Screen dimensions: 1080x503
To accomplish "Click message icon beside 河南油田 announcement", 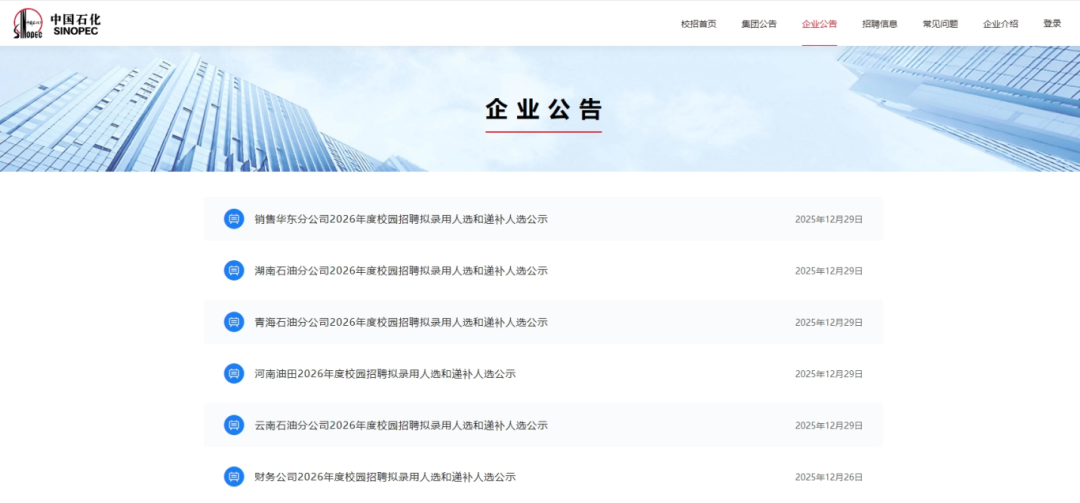I will [234, 373].
